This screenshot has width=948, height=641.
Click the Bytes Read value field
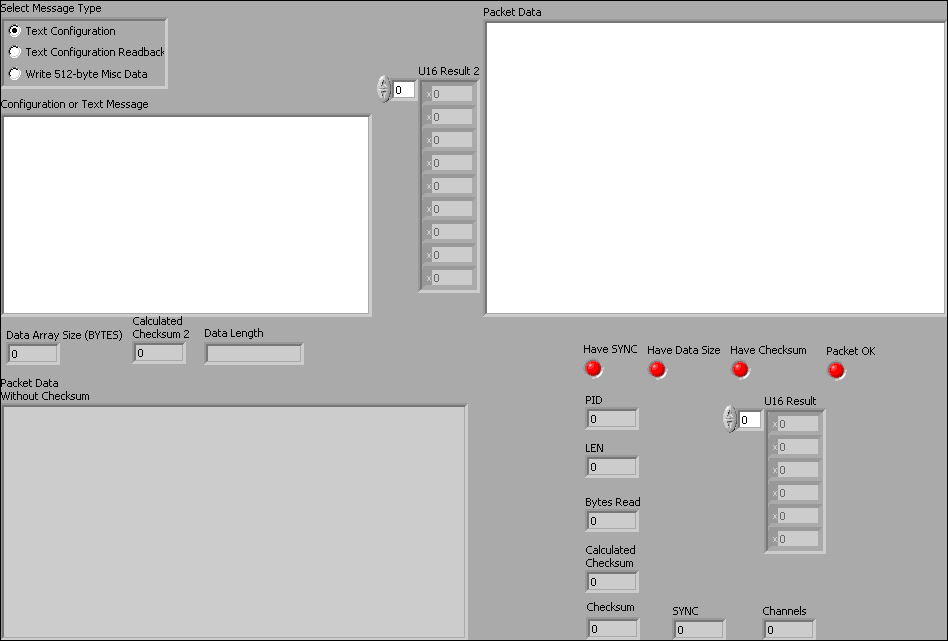611,520
